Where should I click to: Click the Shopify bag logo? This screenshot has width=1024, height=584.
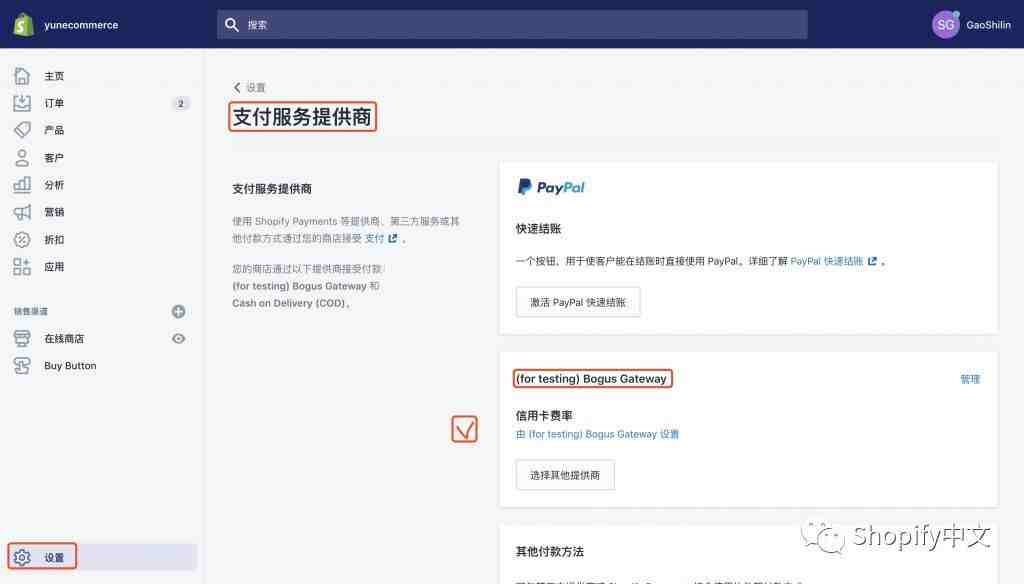coord(24,25)
